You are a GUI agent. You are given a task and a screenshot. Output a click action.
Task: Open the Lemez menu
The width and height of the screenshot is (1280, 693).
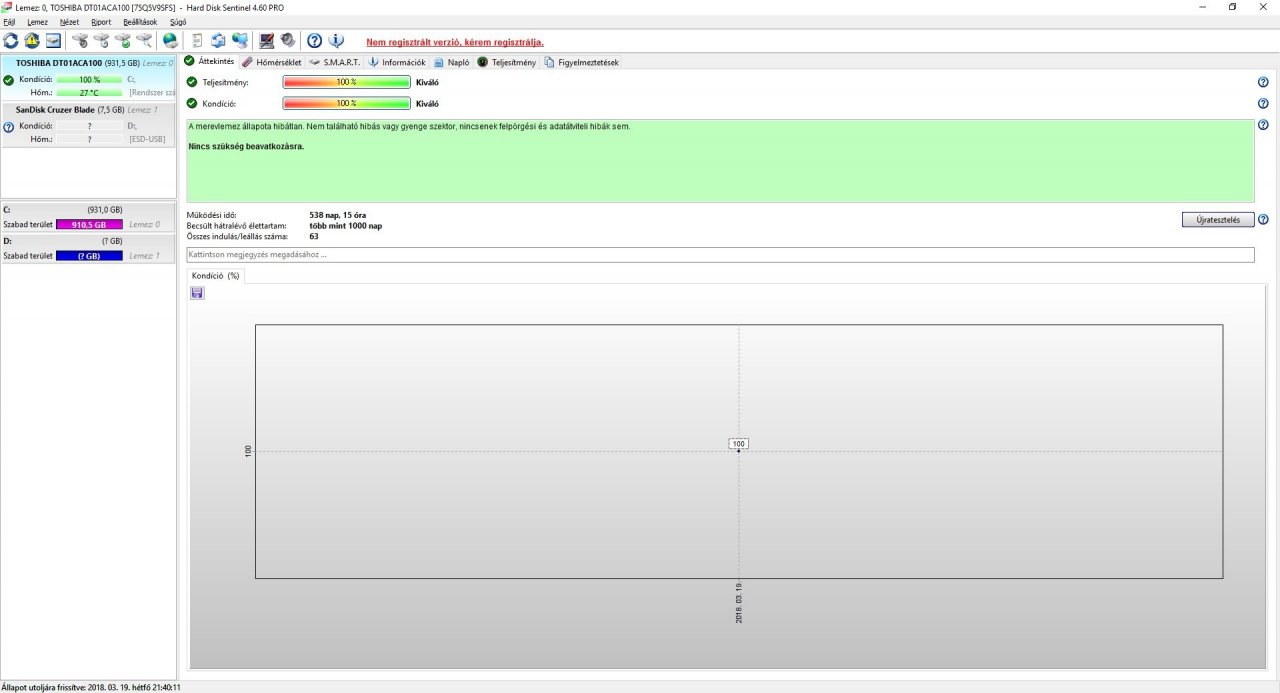coord(37,21)
